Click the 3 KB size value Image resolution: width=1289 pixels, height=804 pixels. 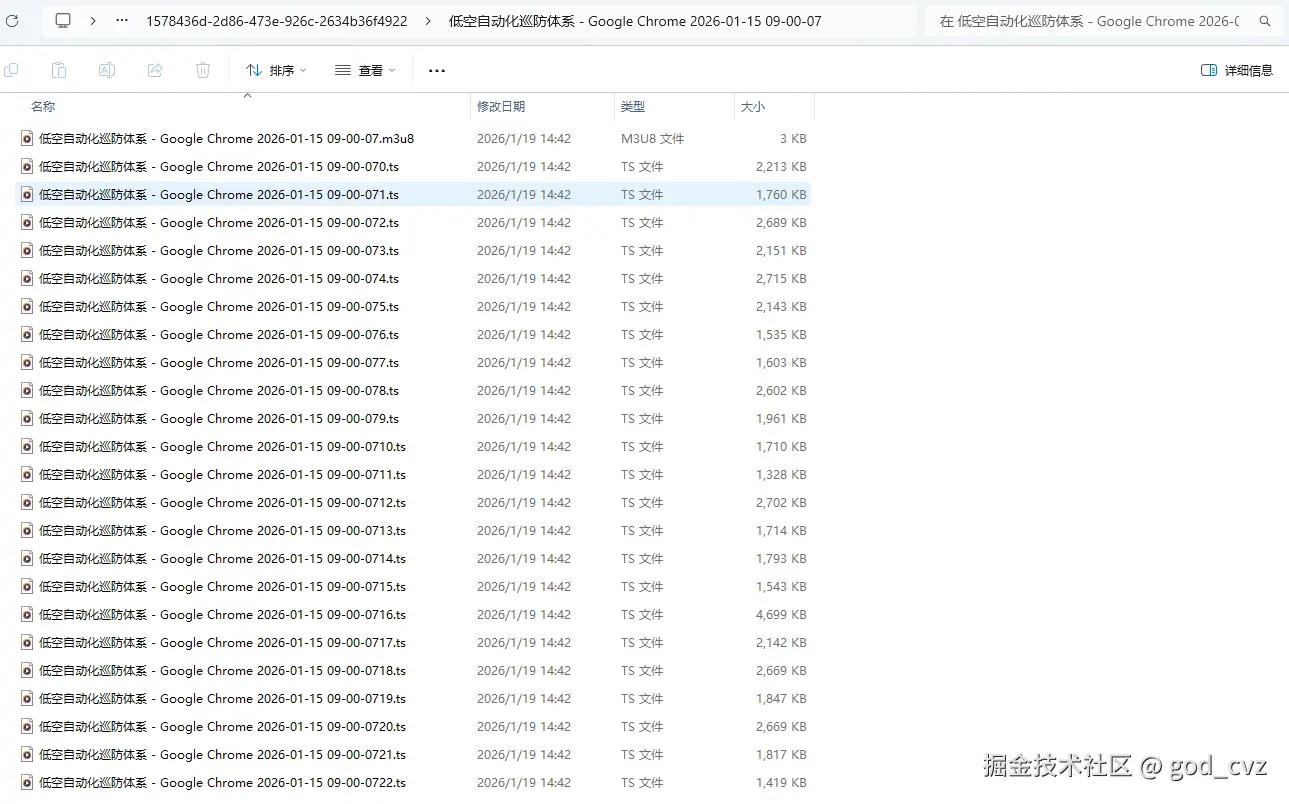point(793,139)
